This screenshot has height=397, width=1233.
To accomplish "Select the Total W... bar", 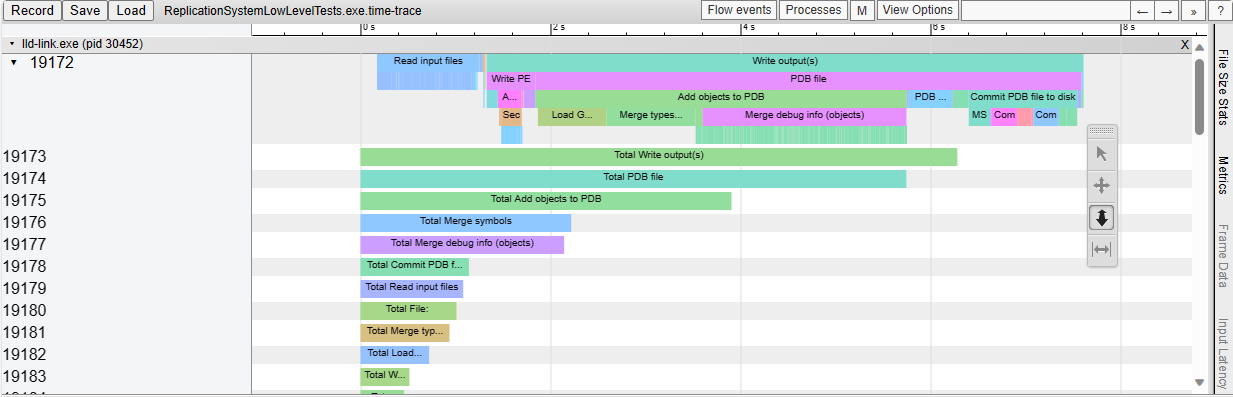I will click(385, 376).
